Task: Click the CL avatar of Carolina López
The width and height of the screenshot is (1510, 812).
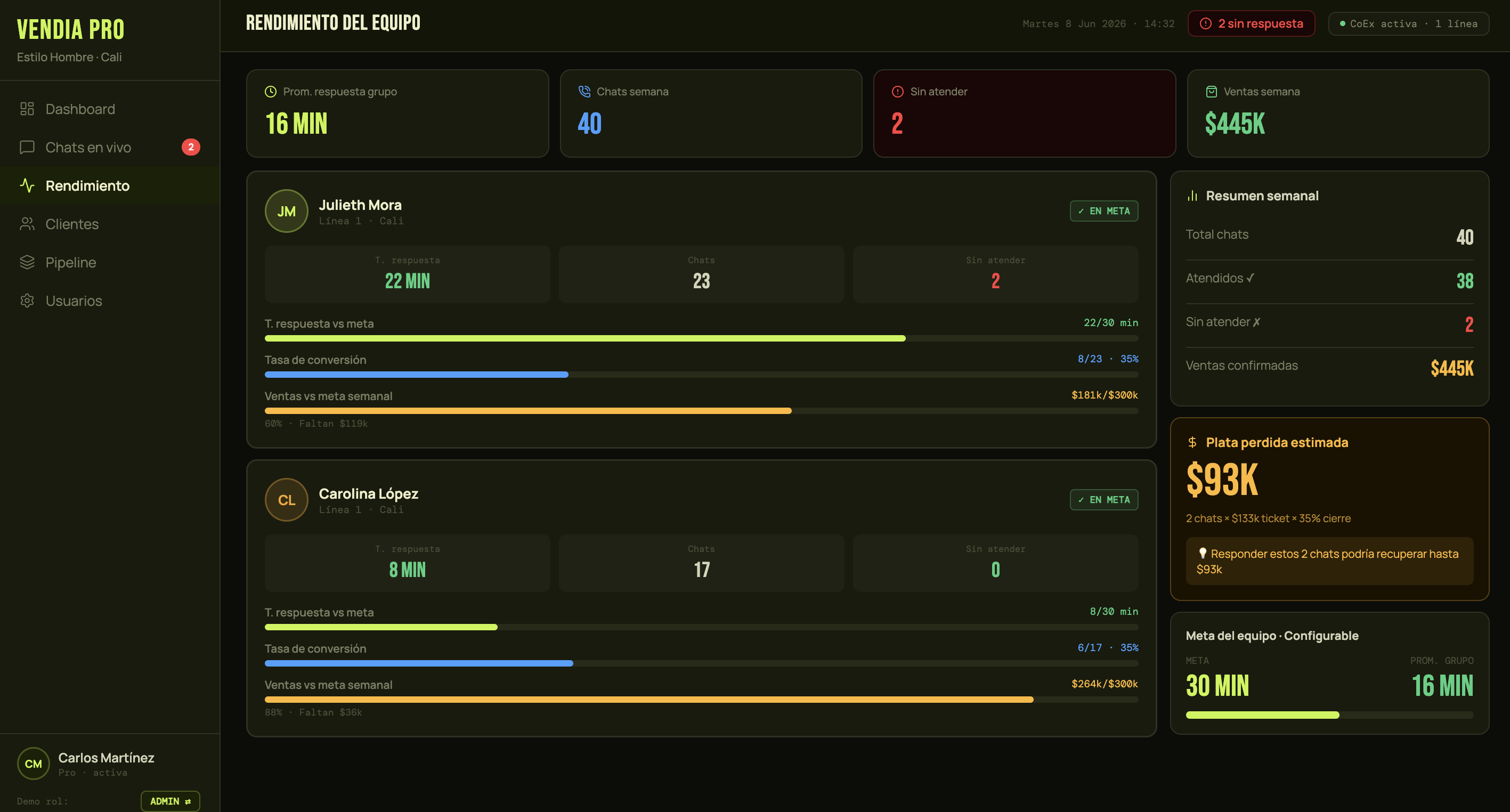Action: [x=286, y=500]
